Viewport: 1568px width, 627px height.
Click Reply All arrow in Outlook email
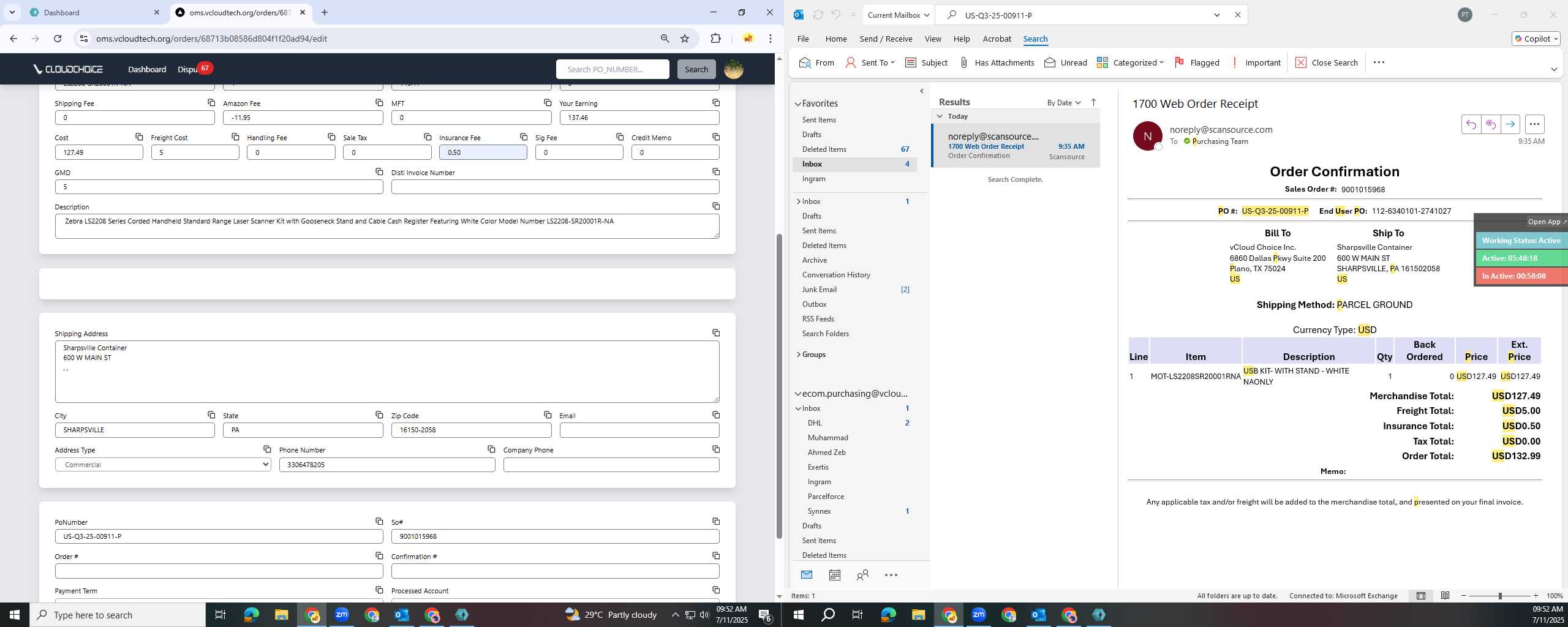1490,124
